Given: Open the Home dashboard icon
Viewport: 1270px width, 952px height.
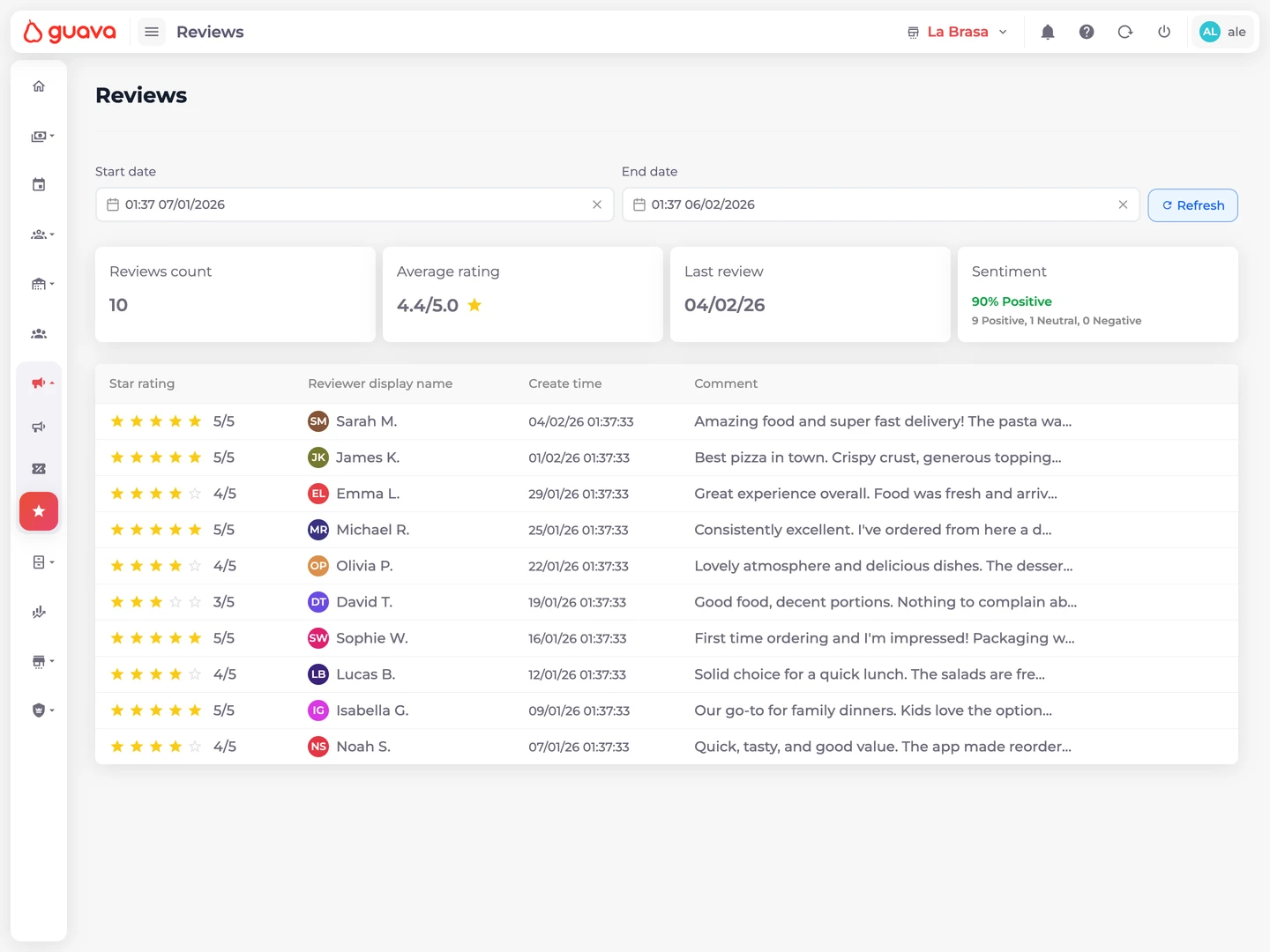Looking at the screenshot, I should [39, 86].
